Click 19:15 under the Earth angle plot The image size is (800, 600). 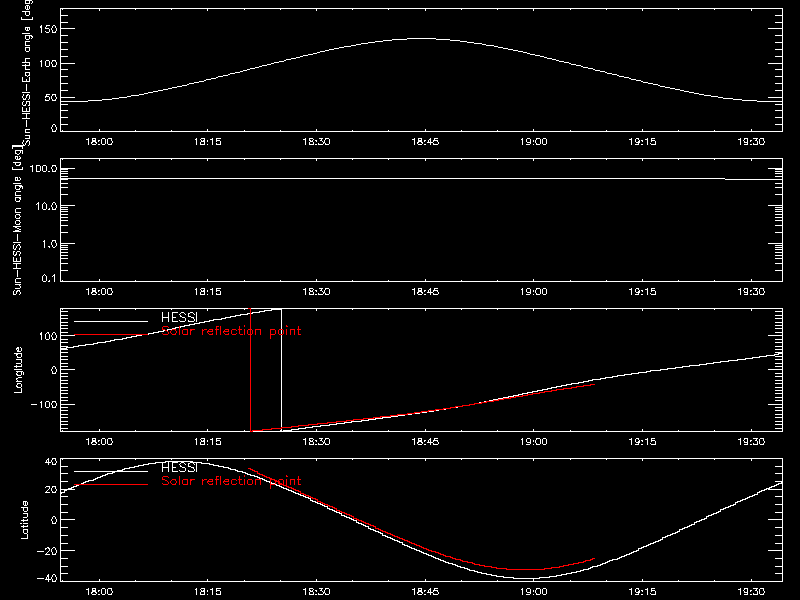[642, 141]
